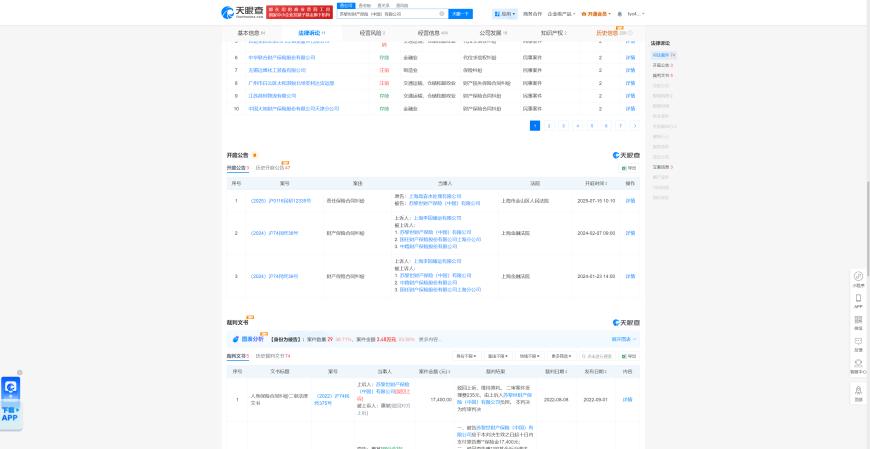Jump to 裁判文书 in right-side navigation
870x449 pixels.
[x=660, y=75]
